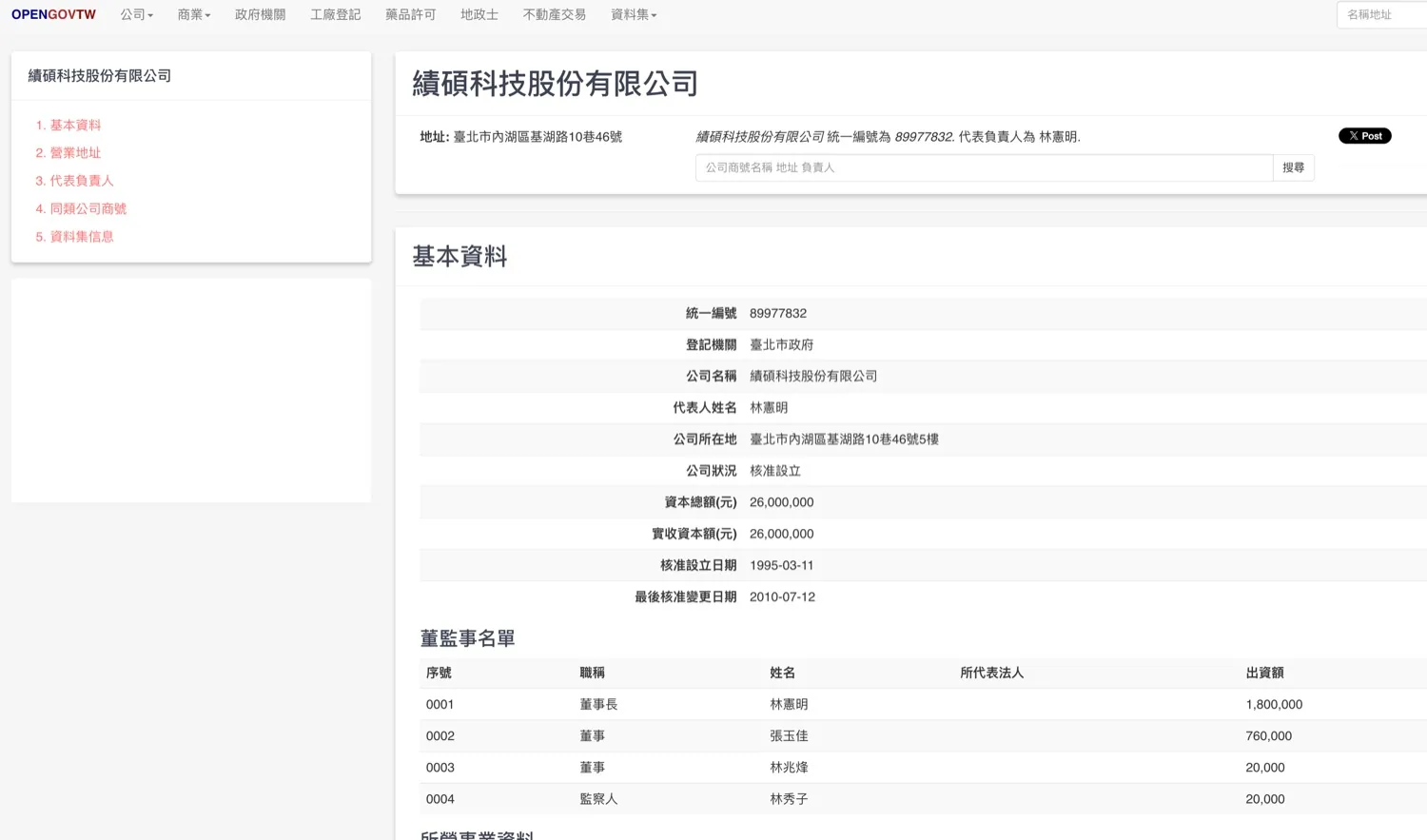The height and width of the screenshot is (840, 1427).
Task: Select 公司所在地 value ending 46號5樓
Action: pyautogui.click(x=844, y=439)
